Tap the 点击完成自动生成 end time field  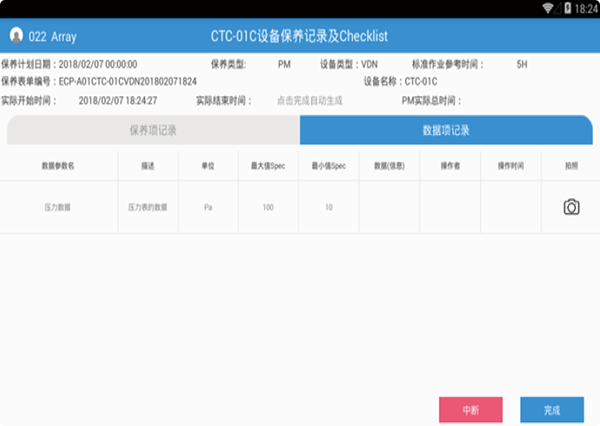tap(308, 100)
